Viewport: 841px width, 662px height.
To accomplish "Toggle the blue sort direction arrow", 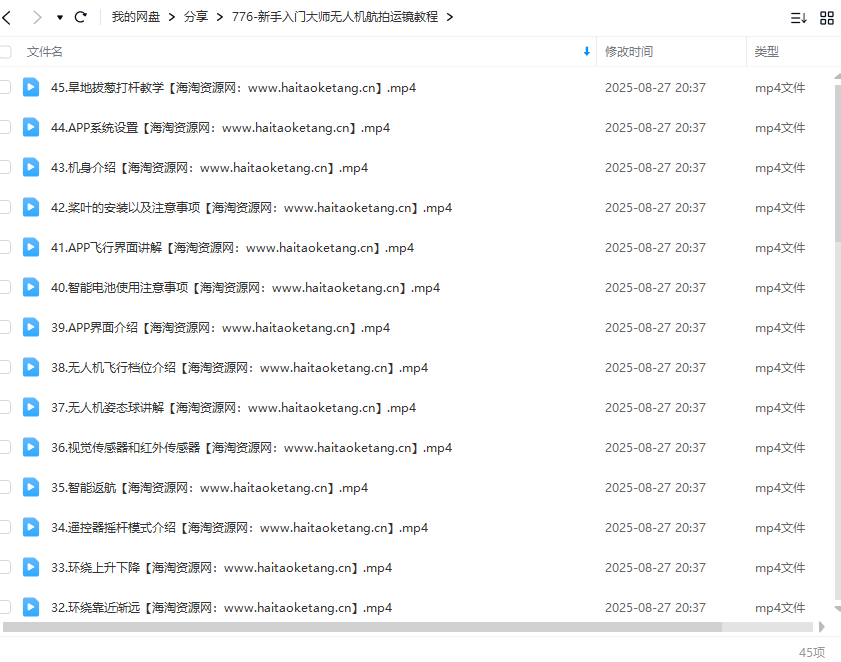I will click(x=586, y=52).
